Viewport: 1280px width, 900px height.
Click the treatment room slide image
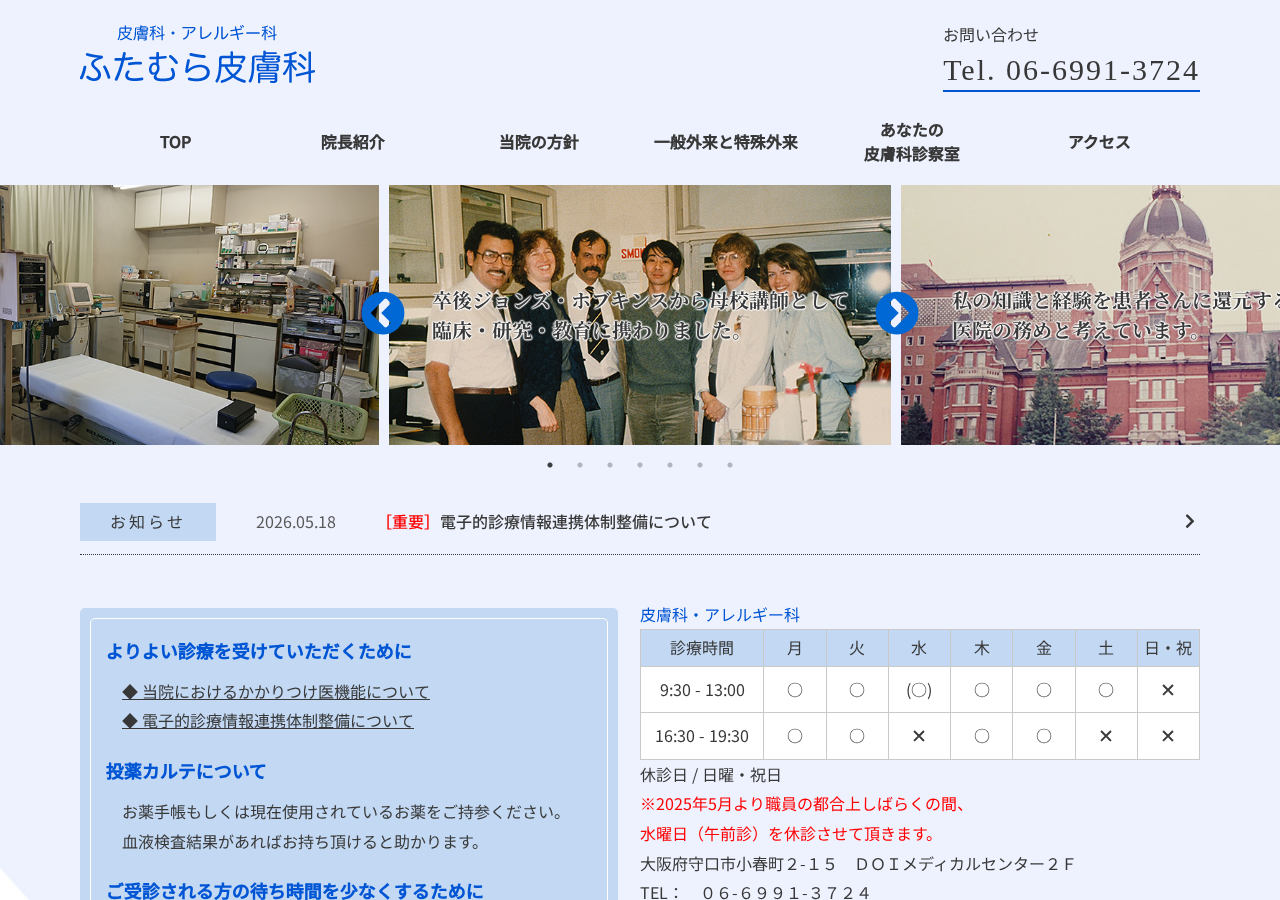tap(189, 315)
